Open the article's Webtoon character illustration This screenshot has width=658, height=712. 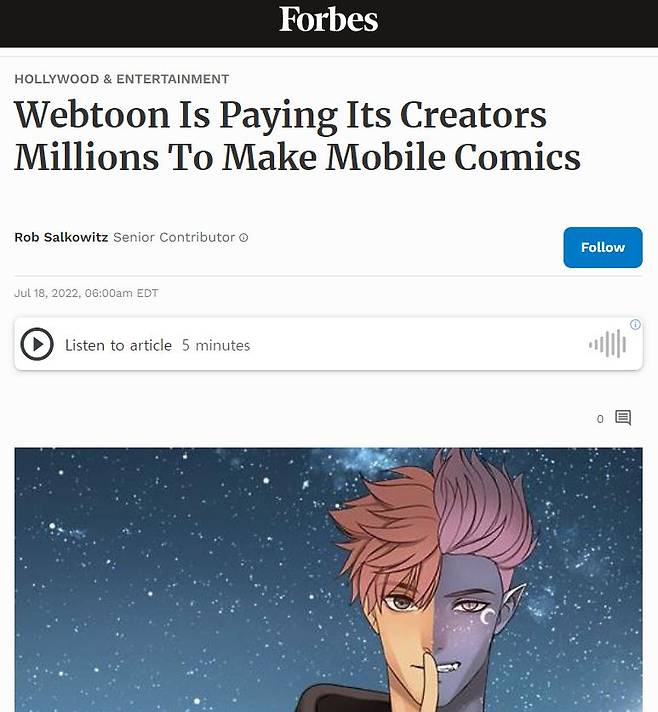click(x=328, y=580)
